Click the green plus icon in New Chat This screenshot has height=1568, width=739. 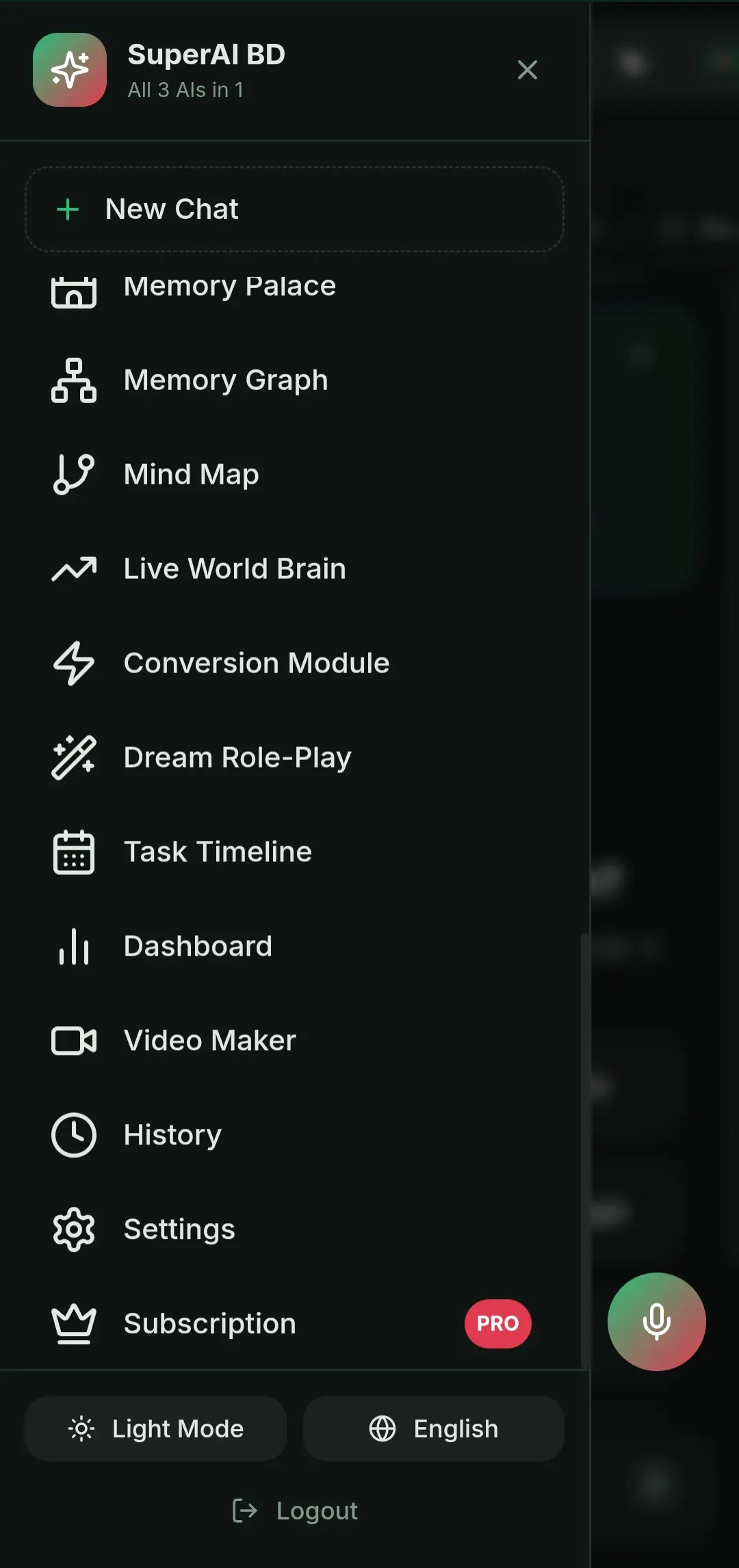68,209
